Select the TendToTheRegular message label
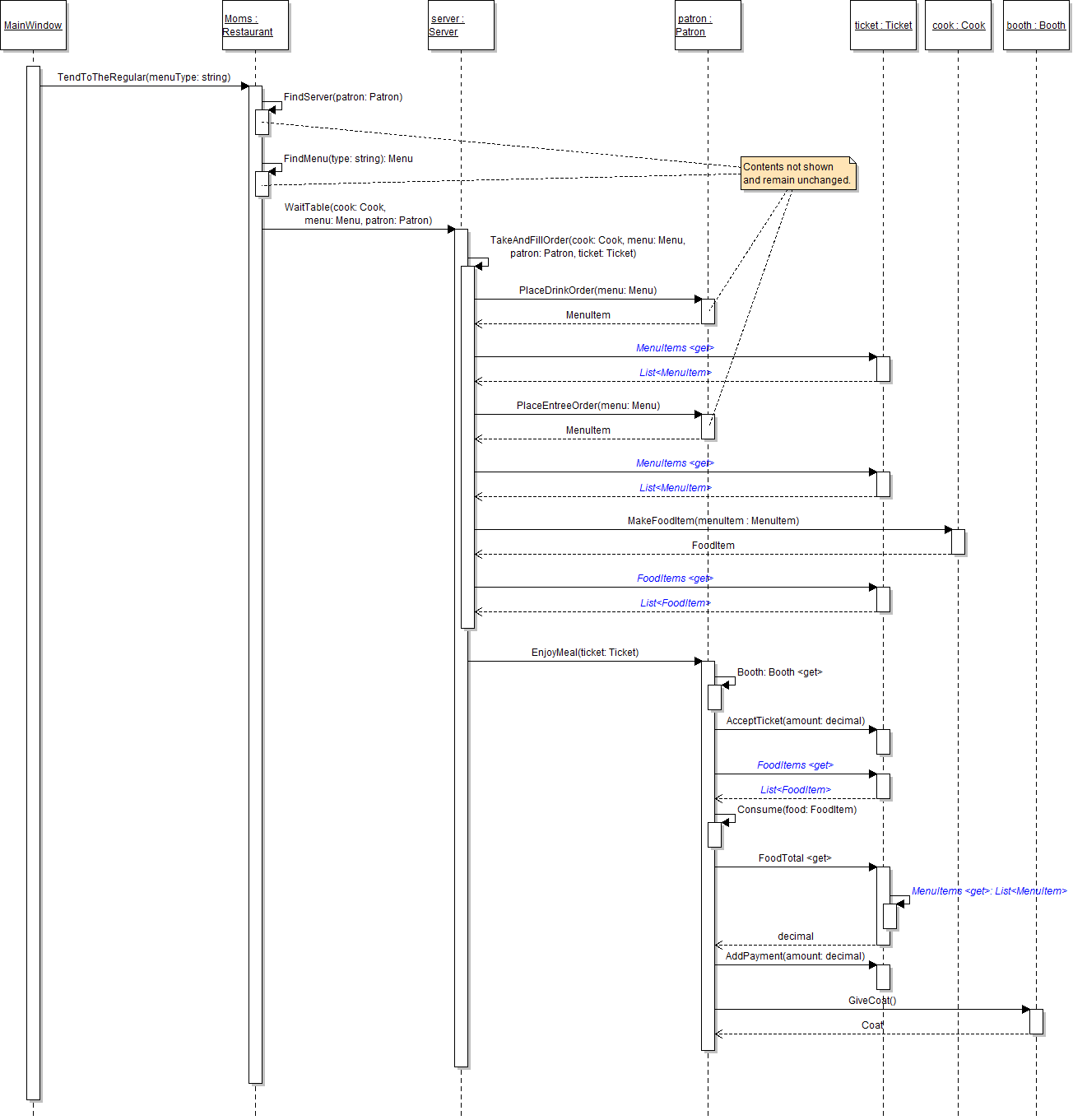The image size is (1073, 1120). coord(144,77)
